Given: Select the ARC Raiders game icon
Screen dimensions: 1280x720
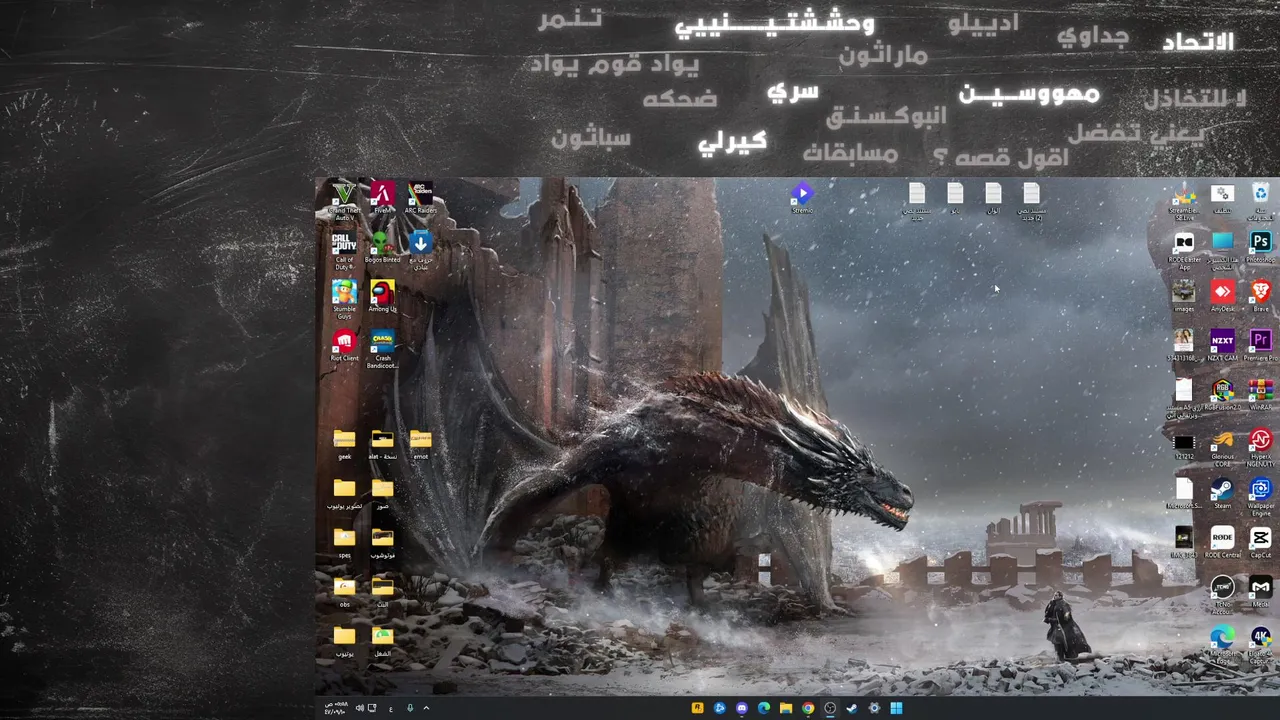Looking at the screenshot, I should 421,196.
